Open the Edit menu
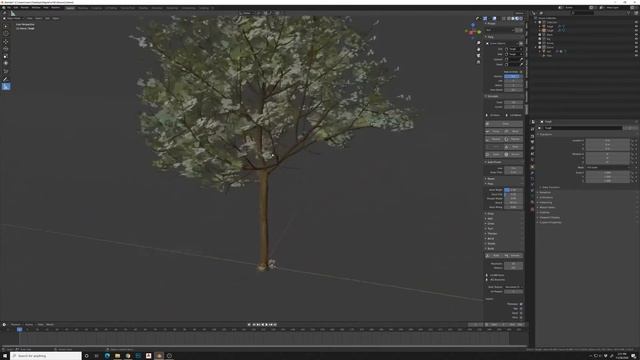The image size is (640, 360). (16, 7)
